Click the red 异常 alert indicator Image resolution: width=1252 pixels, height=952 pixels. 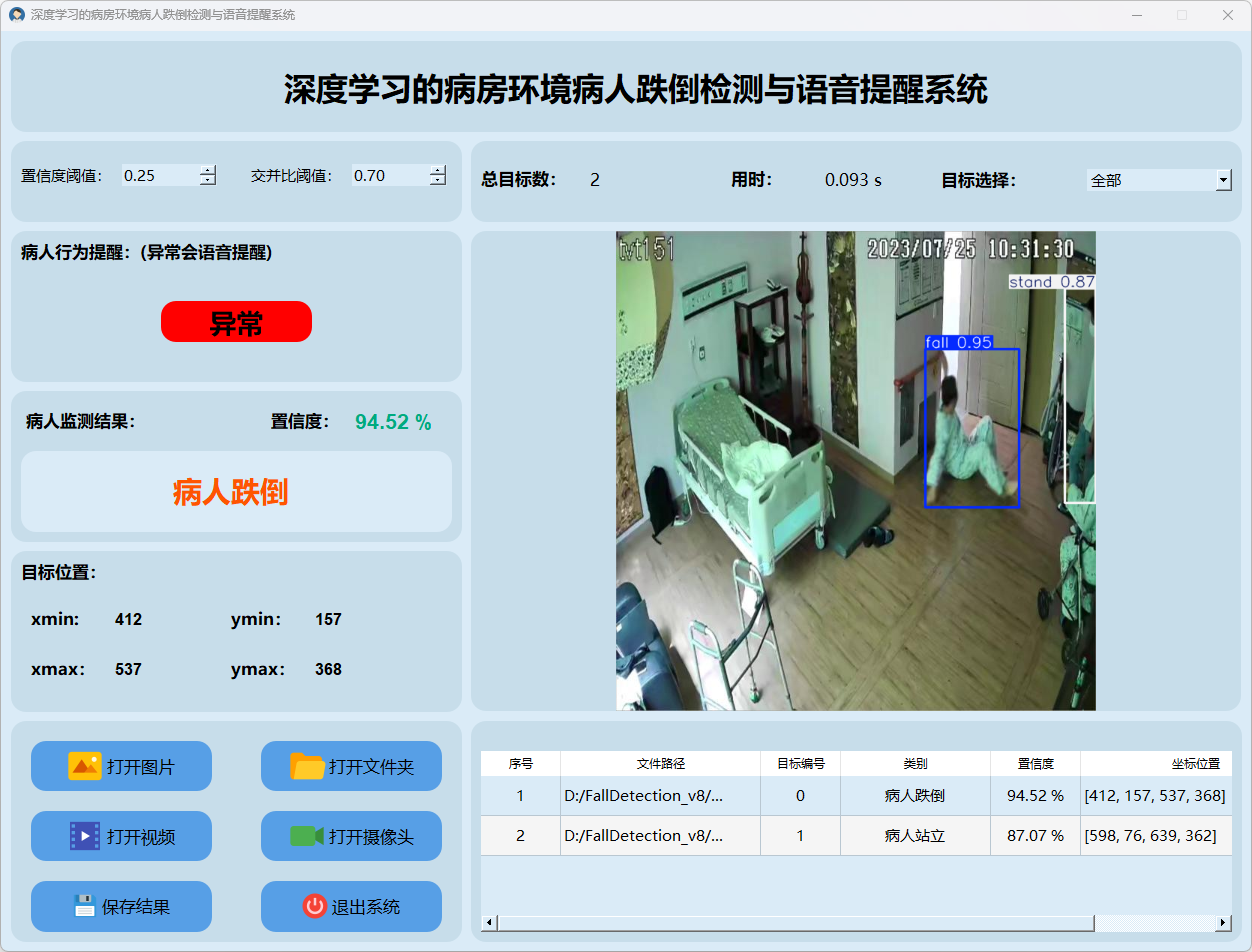click(x=236, y=322)
